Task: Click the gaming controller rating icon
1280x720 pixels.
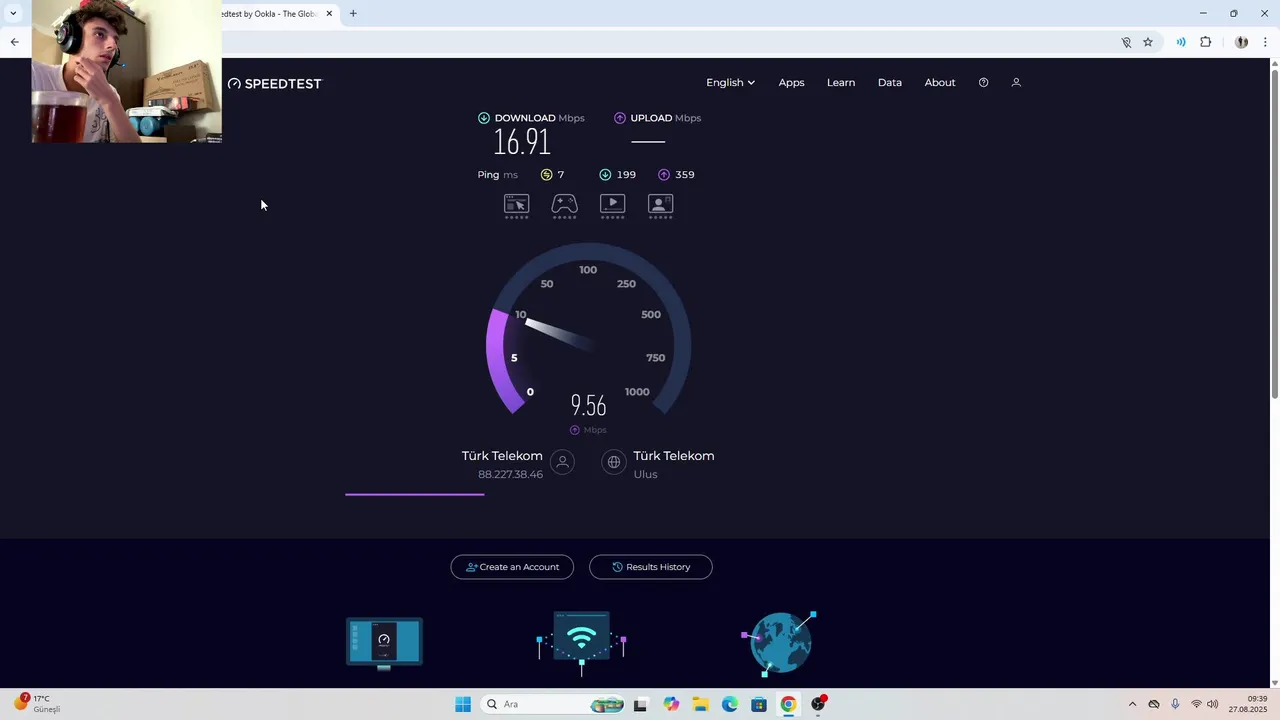Action: pyautogui.click(x=565, y=206)
